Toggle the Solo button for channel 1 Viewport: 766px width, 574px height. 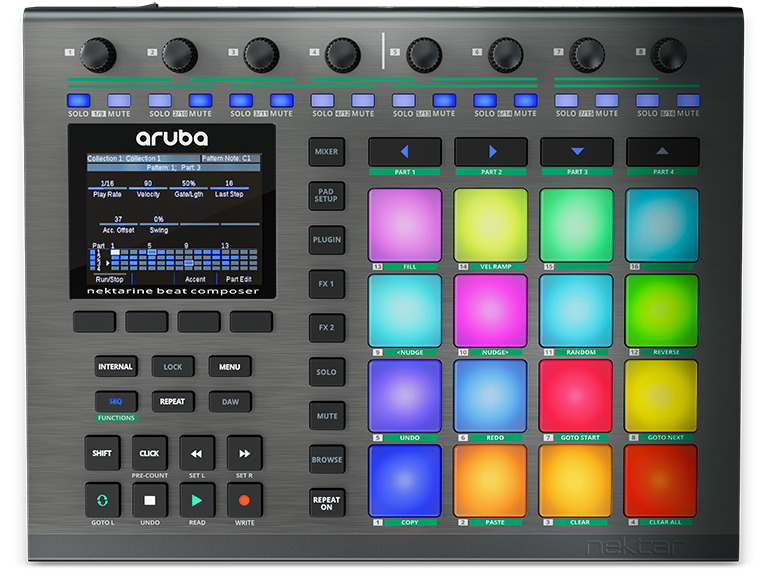(x=78, y=100)
